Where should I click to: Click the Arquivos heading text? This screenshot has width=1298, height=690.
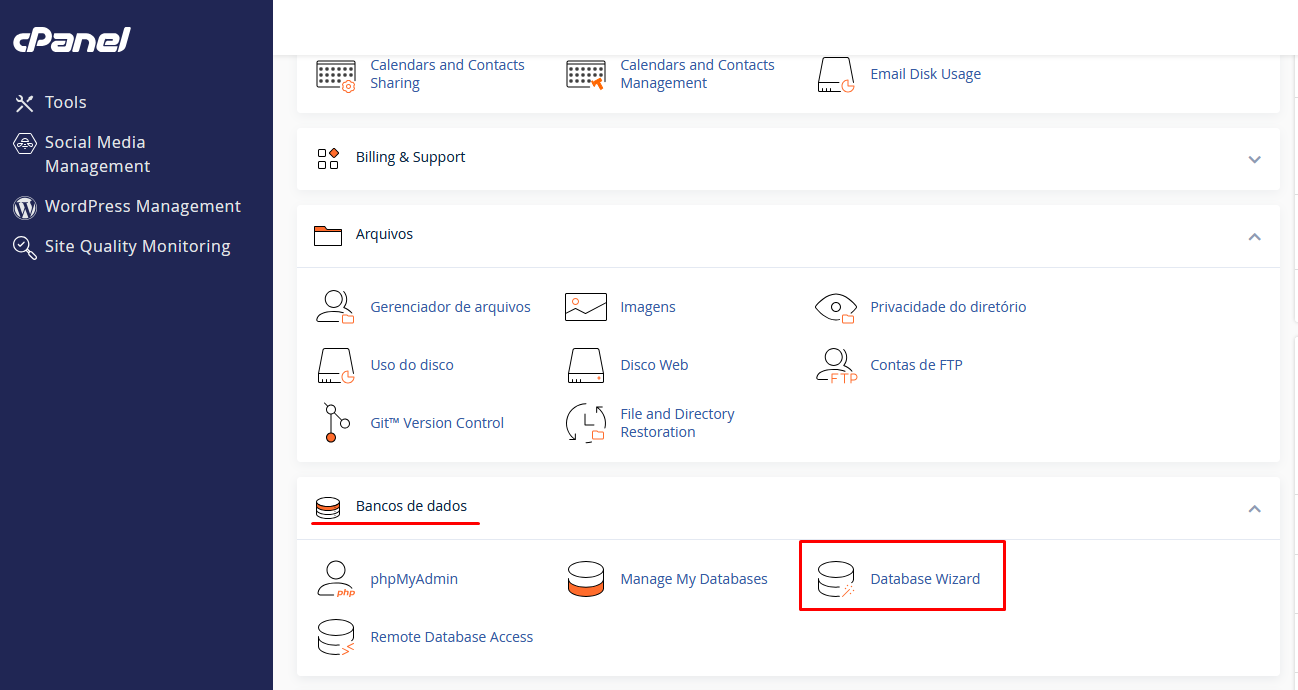pyautogui.click(x=384, y=234)
